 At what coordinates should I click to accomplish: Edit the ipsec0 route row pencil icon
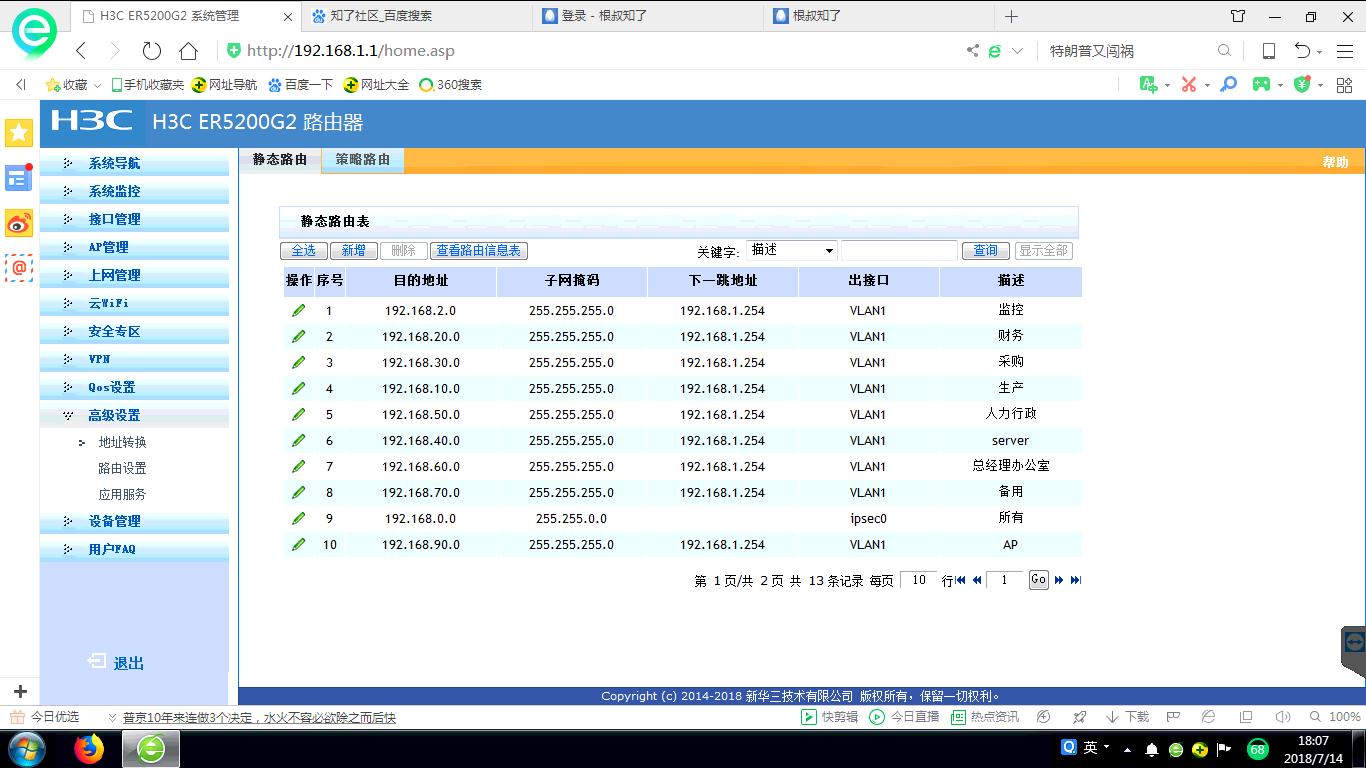point(298,519)
